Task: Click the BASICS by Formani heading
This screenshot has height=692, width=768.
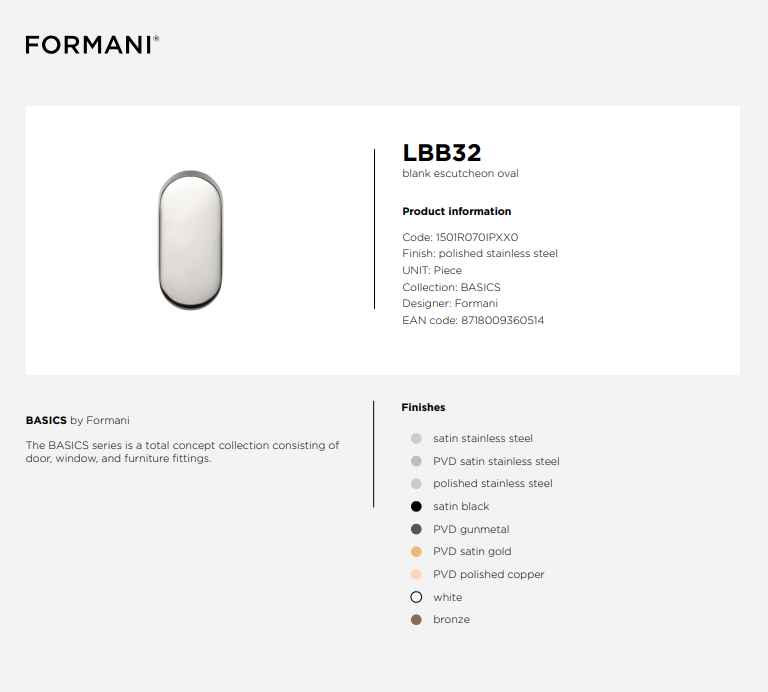Action: (x=77, y=420)
